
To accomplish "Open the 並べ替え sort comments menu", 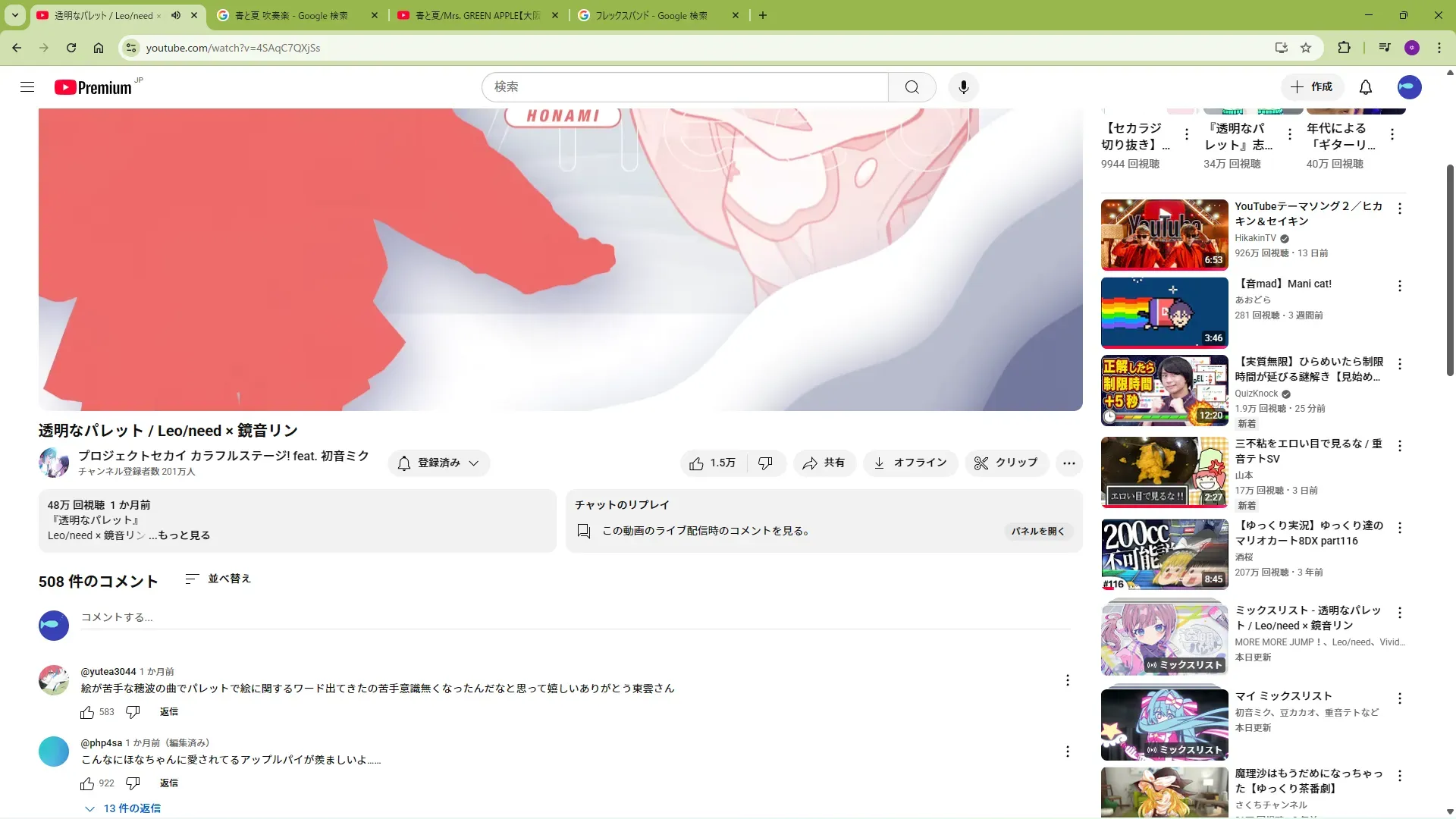I will [x=218, y=579].
